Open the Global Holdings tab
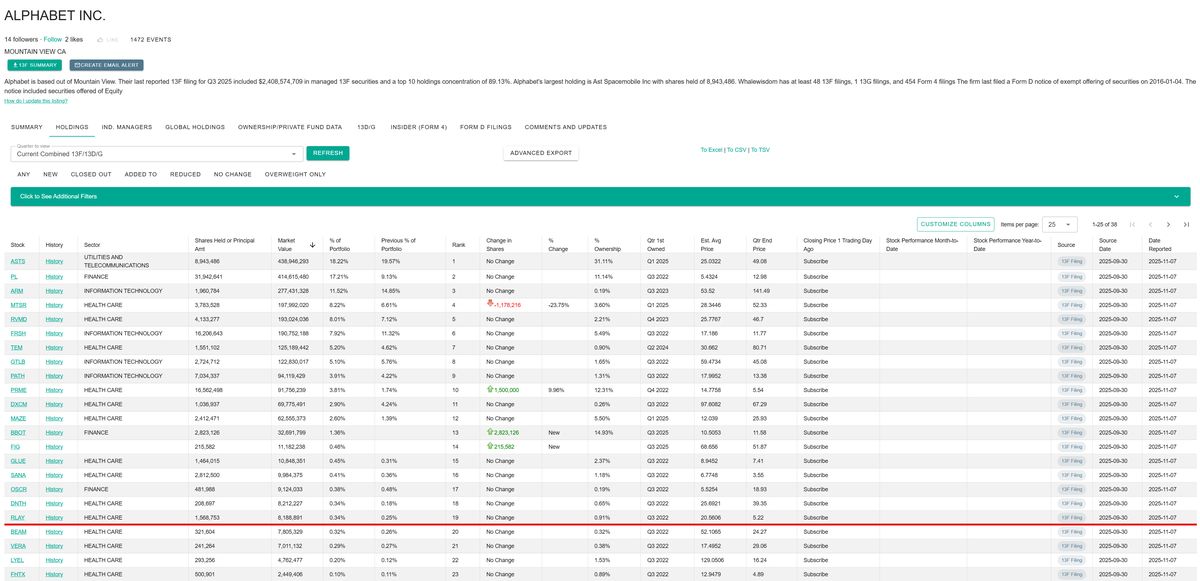This screenshot has height=581, width=1200. click(195, 127)
